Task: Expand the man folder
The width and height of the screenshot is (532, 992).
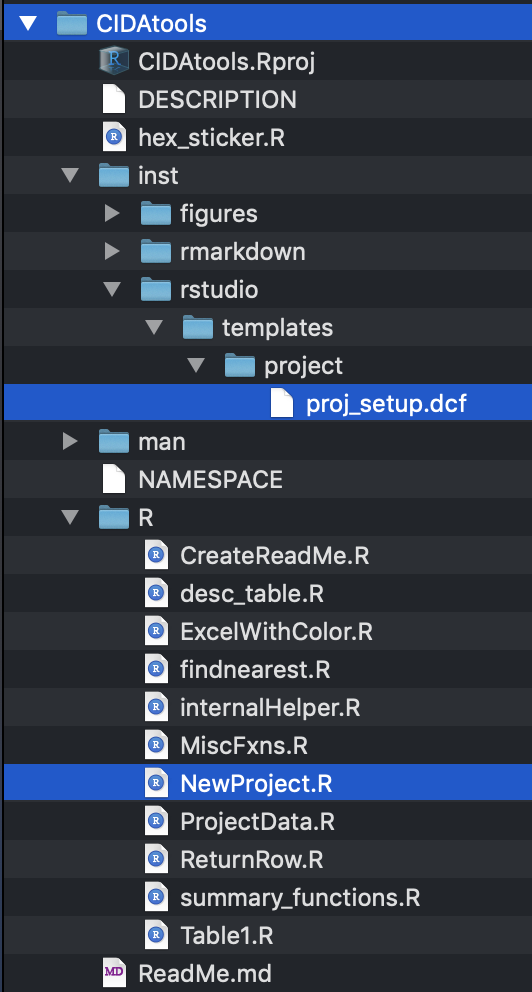Action: (70, 442)
